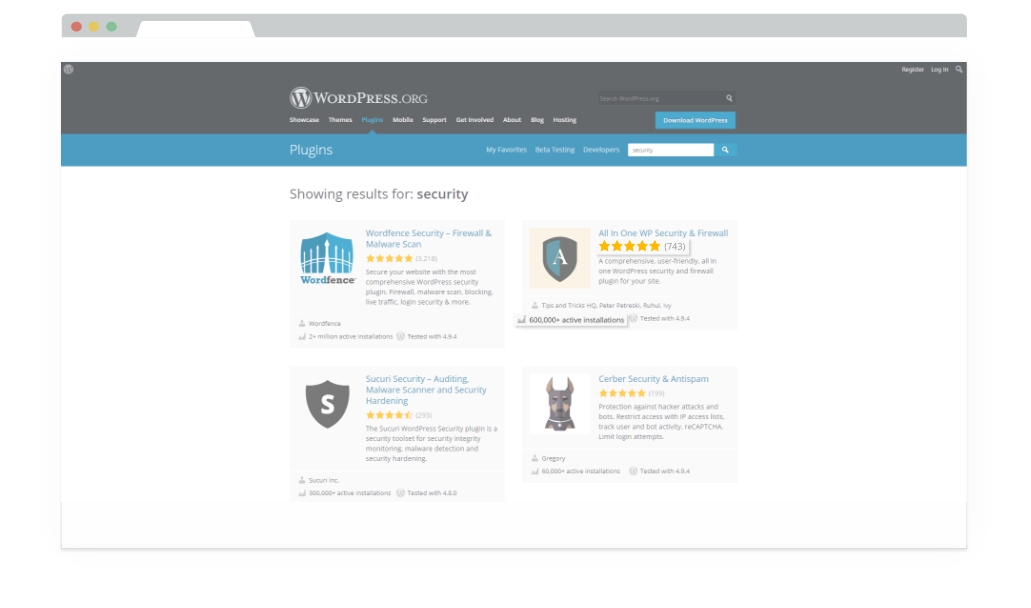This screenshot has width=1031, height=608.
Task: Click the 2+ million active installations text
Action: (350, 337)
